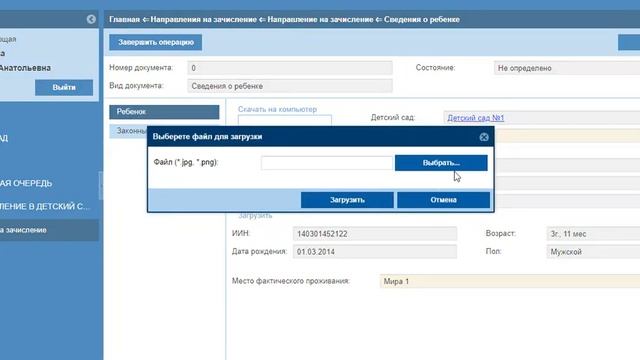Viewport: 640px width, 360px height.
Task: Log out with the Выйти button
Action: click(64, 87)
